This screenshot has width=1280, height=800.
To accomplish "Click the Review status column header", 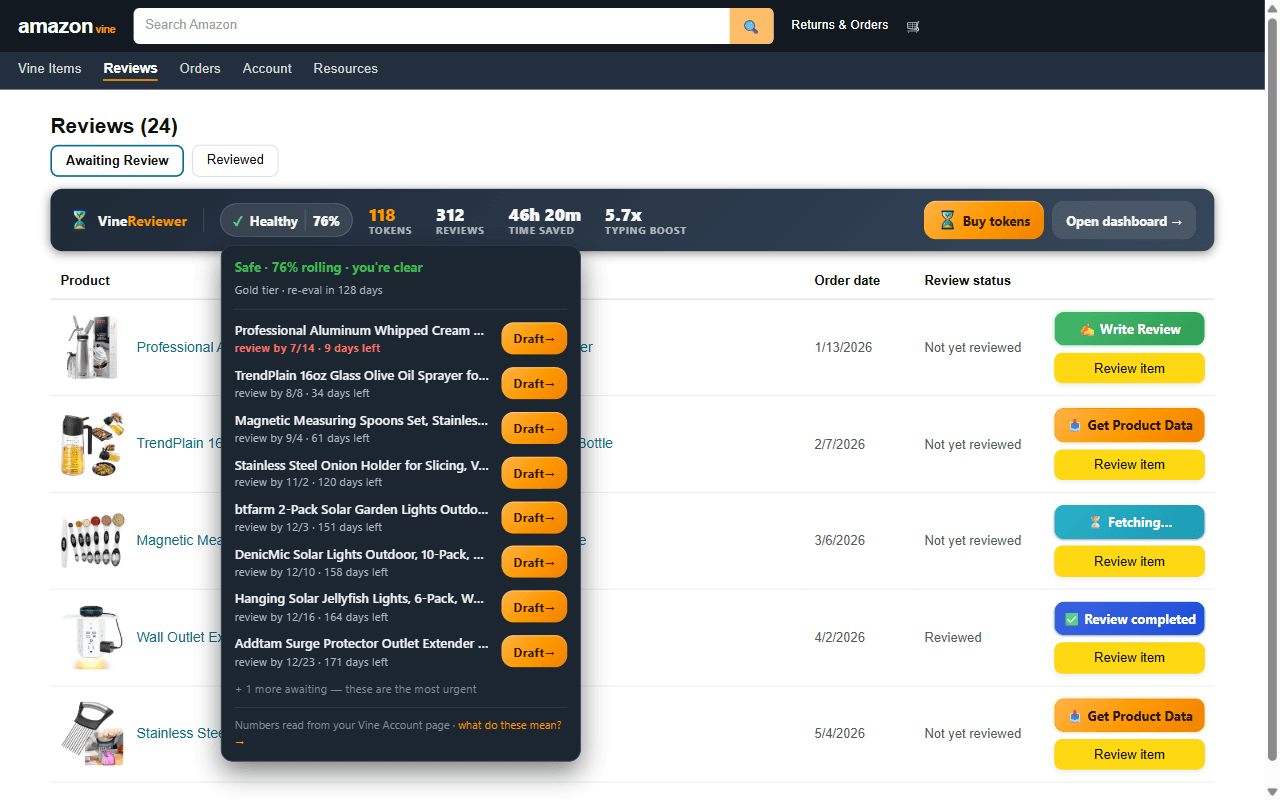I will (967, 280).
